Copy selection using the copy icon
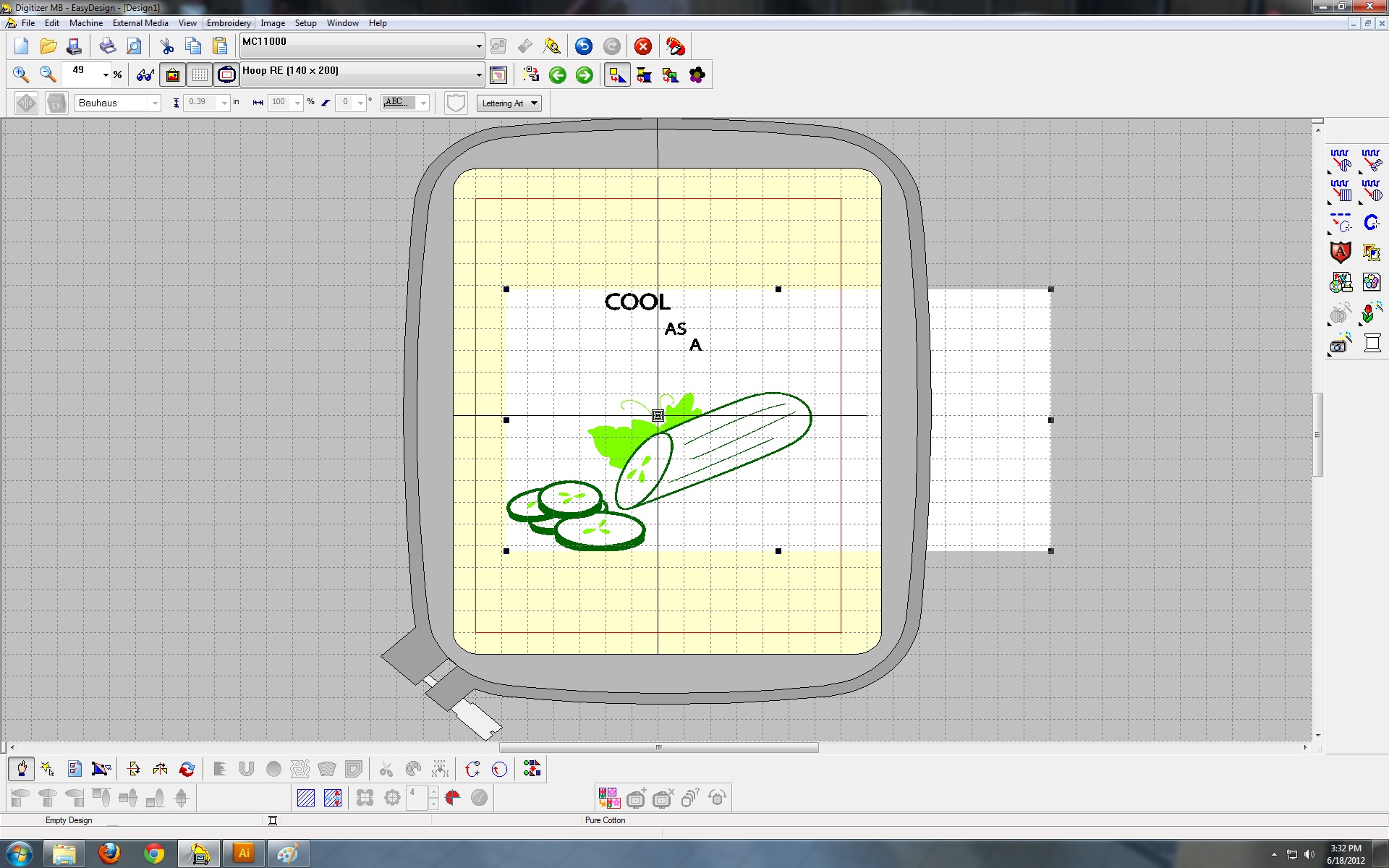Viewport: 1389px width, 868px height. [193, 47]
